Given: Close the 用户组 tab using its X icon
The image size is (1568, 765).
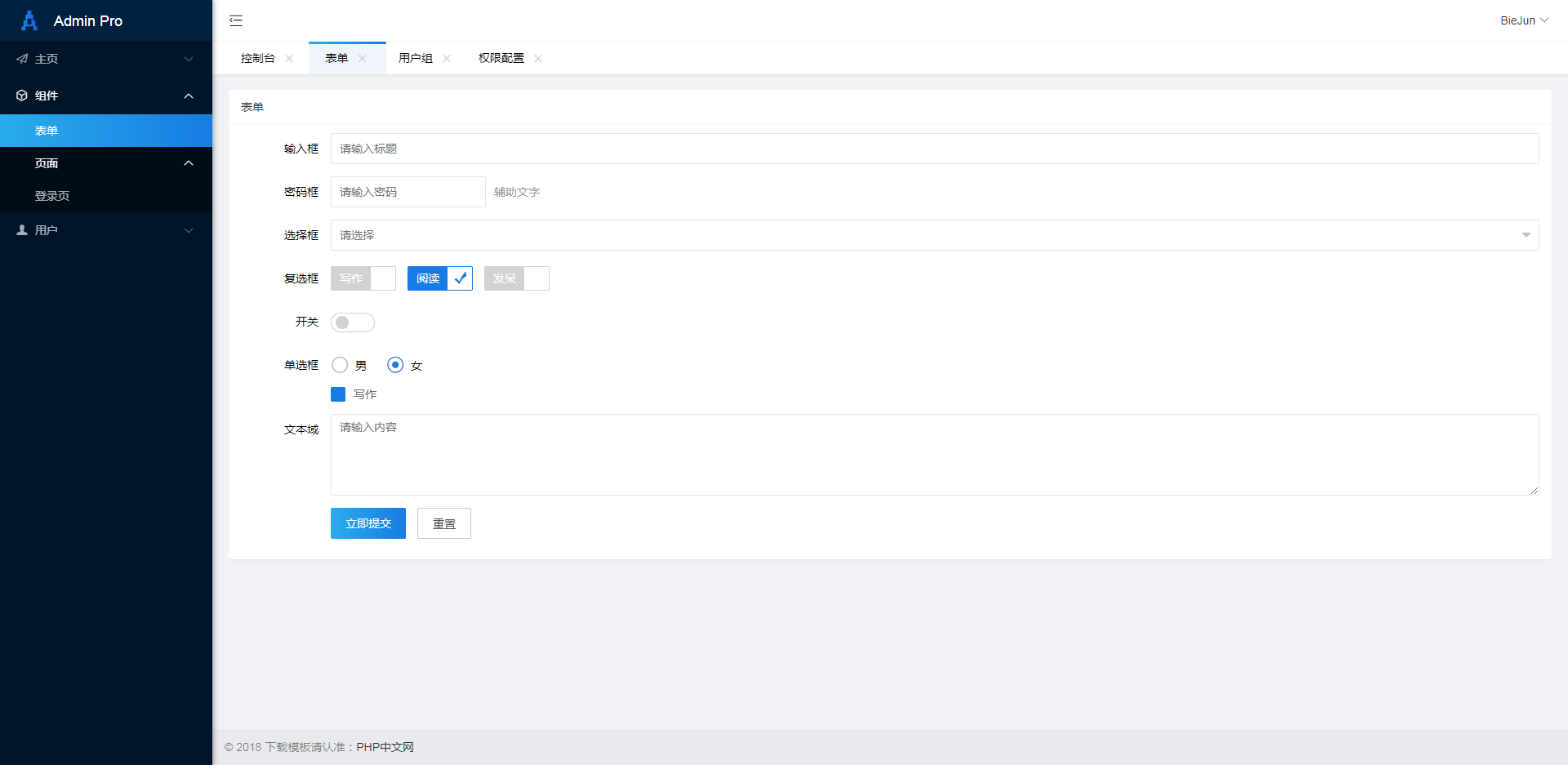Looking at the screenshot, I should [x=447, y=59].
